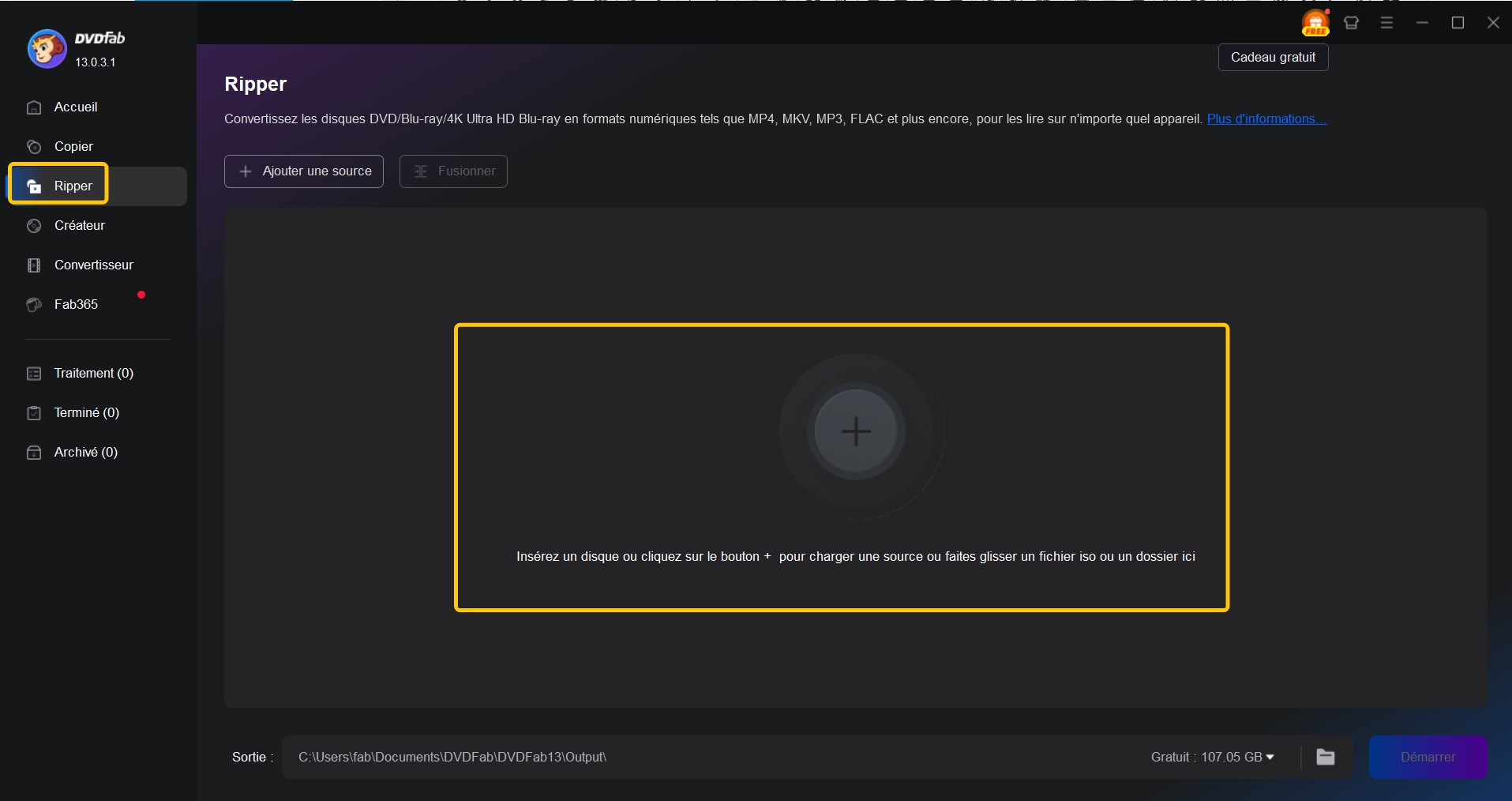Follow the Plus d'informations link
The width and height of the screenshot is (1512, 801).
(1266, 118)
